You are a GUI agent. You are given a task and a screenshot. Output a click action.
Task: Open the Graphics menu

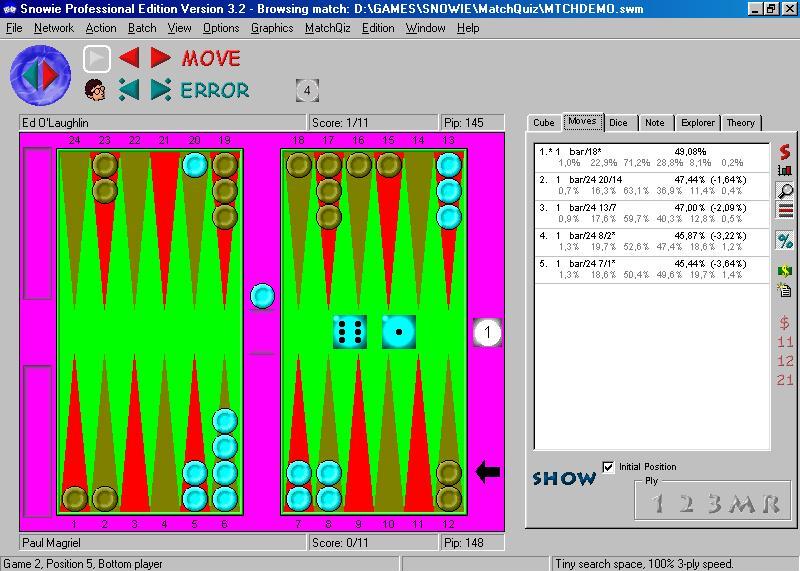pyautogui.click(x=272, y=28)
